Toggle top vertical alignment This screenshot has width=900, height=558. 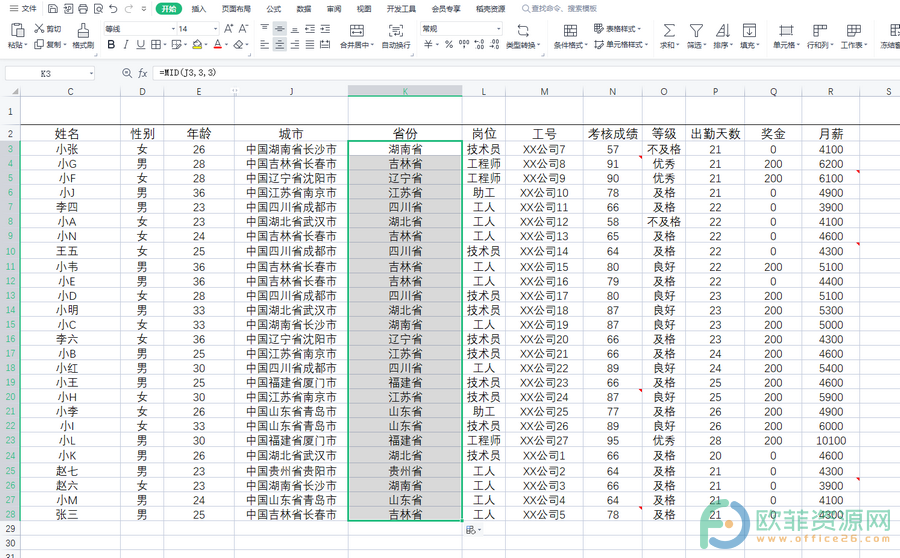[265, 29]
